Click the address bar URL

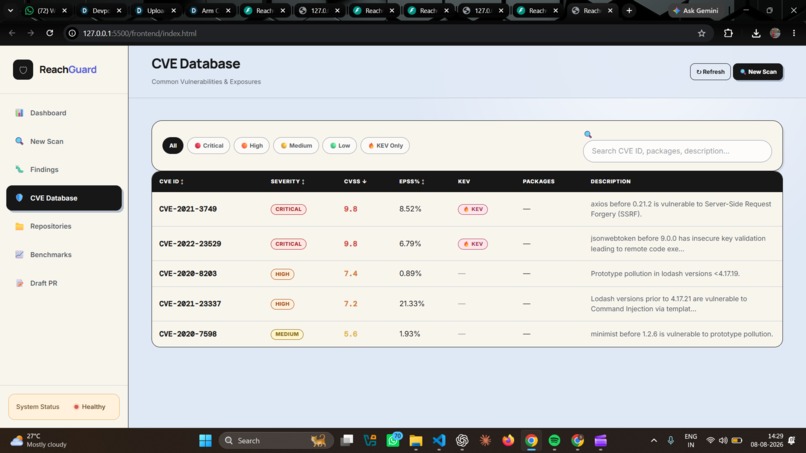click(140, 33)
